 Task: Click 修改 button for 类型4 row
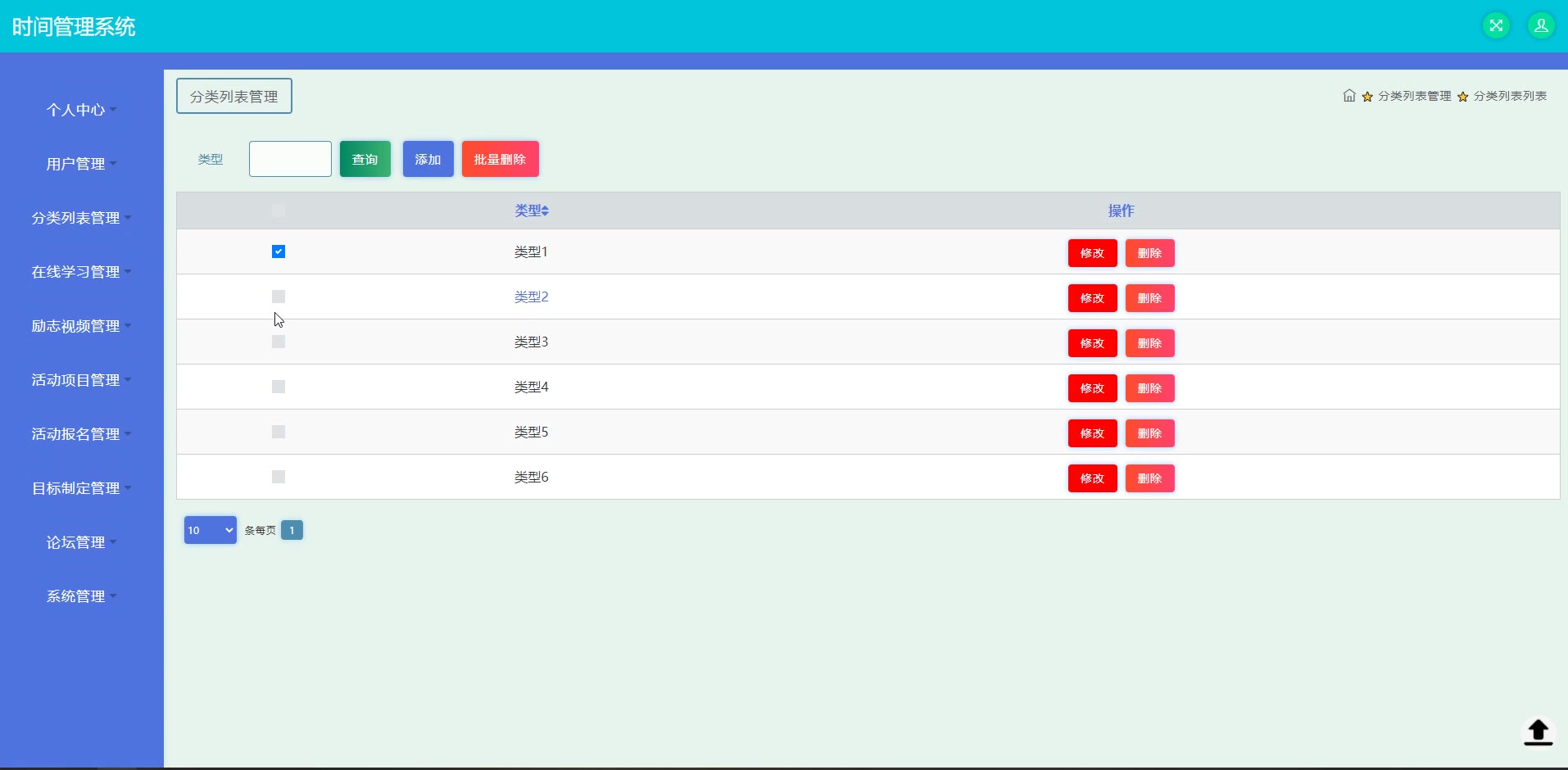pyautogui.click(x=1092, y=388)
